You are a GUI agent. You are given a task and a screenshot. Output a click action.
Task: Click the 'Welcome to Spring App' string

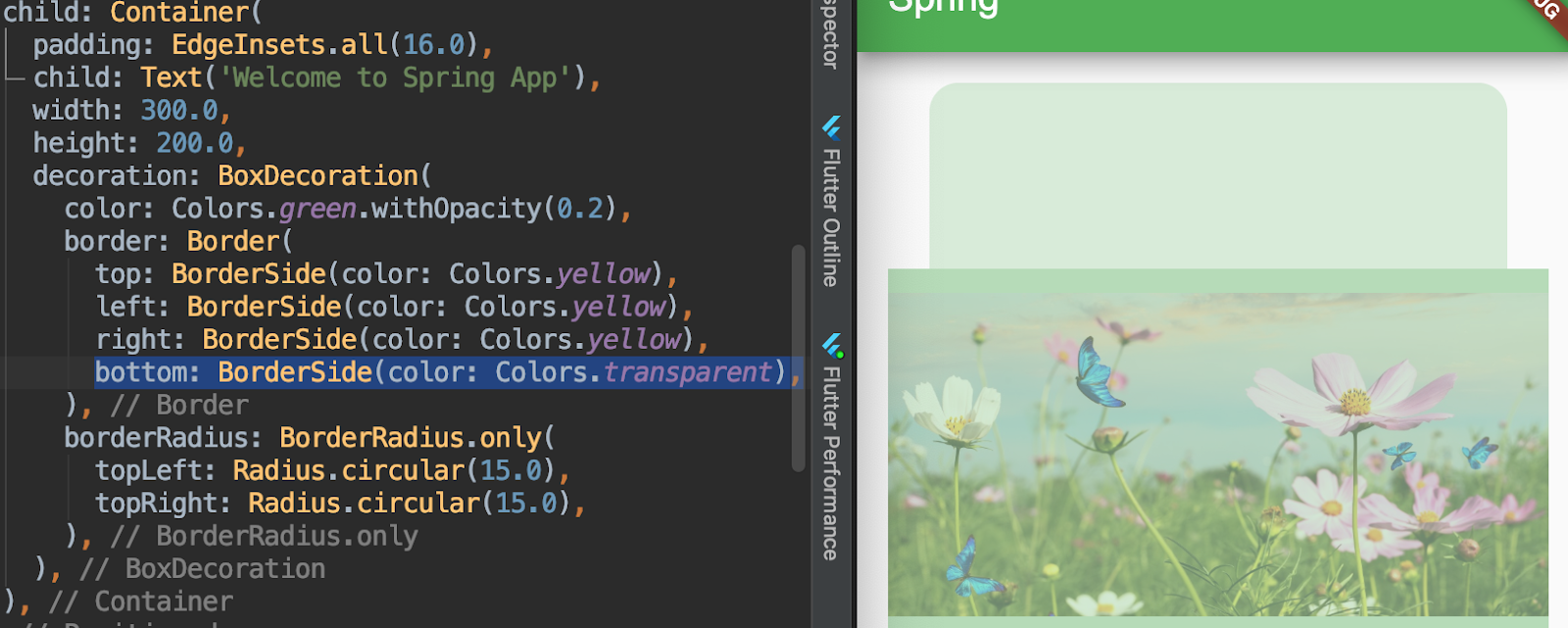(395, 77)
